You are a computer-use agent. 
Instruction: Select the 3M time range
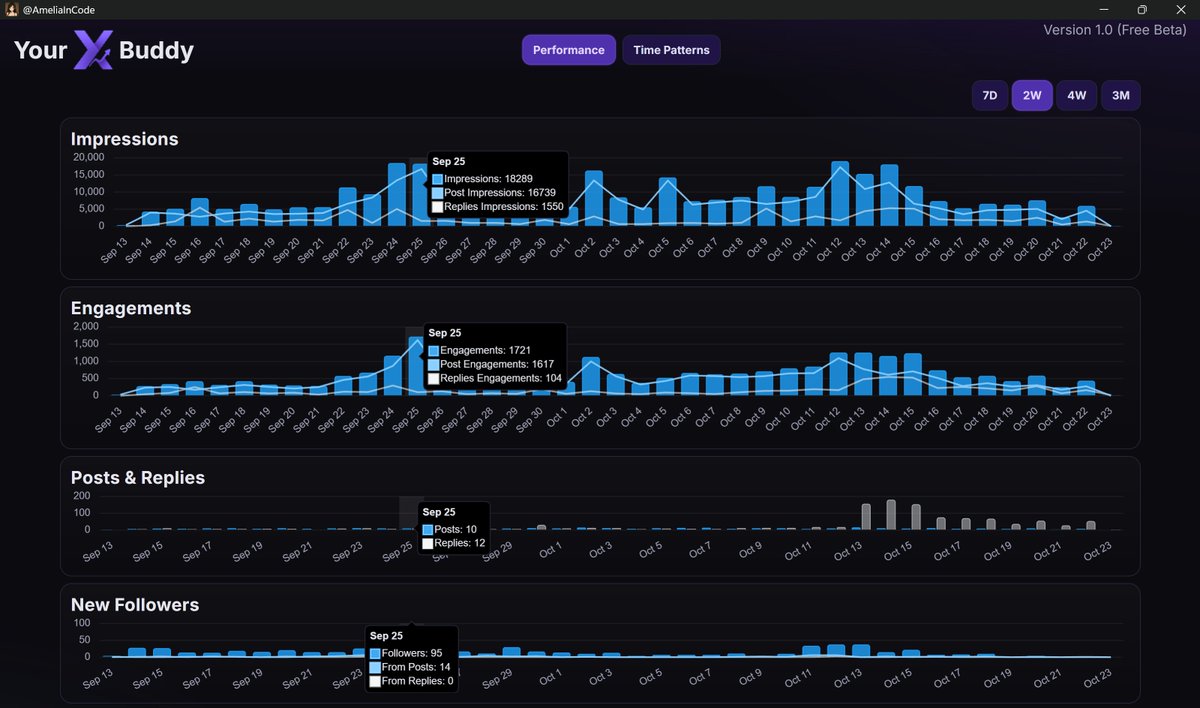[x=1121, y=96]
